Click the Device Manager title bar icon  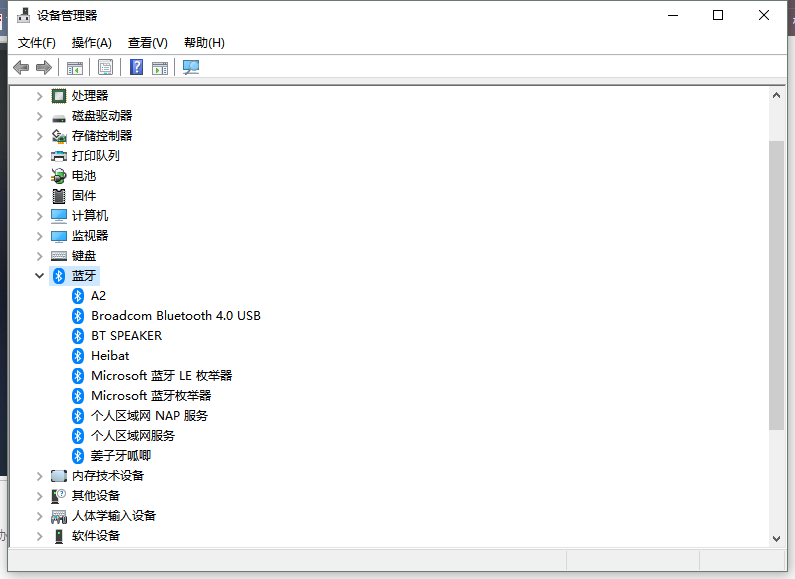coord(23,15)
